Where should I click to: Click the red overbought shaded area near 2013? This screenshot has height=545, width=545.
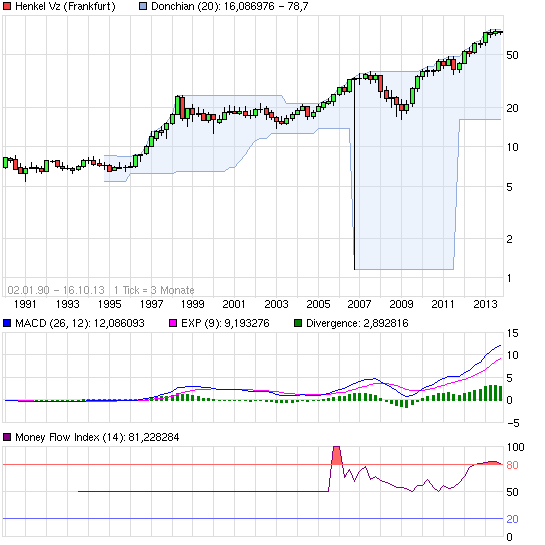488,463
